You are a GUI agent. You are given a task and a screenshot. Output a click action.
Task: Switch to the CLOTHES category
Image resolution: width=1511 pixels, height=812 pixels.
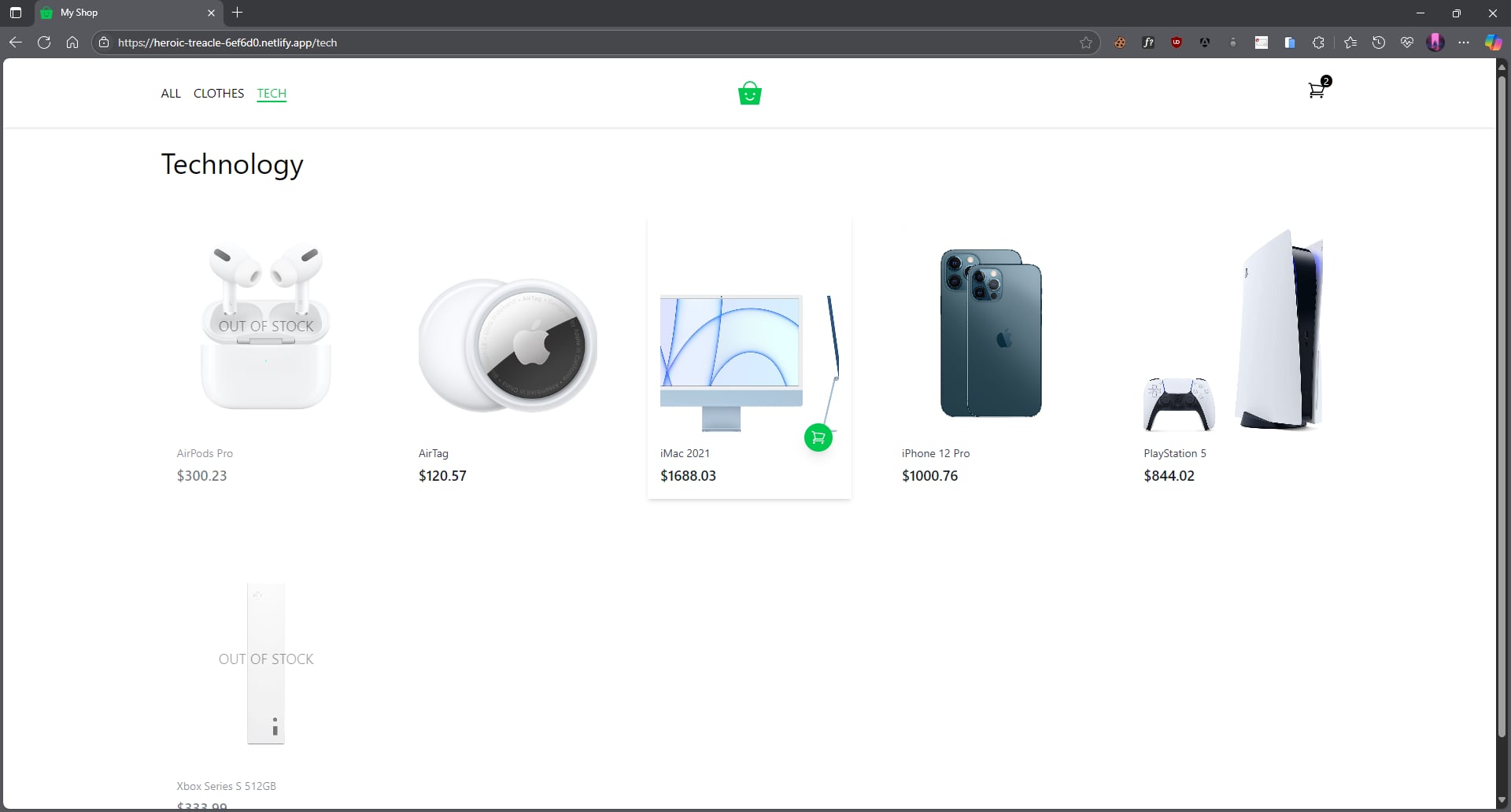point(219,94)
